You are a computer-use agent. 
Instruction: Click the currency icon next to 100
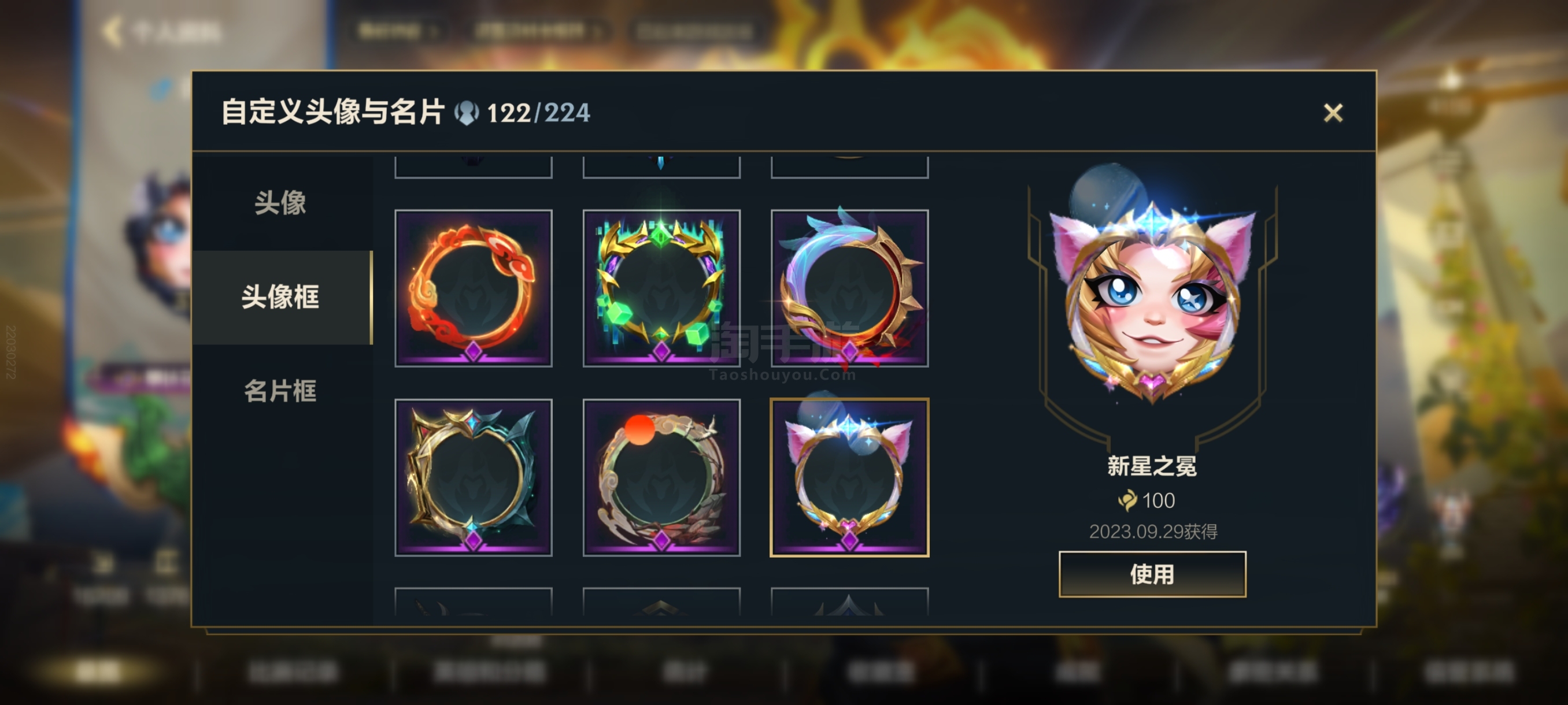click(x=1127, y=500)
